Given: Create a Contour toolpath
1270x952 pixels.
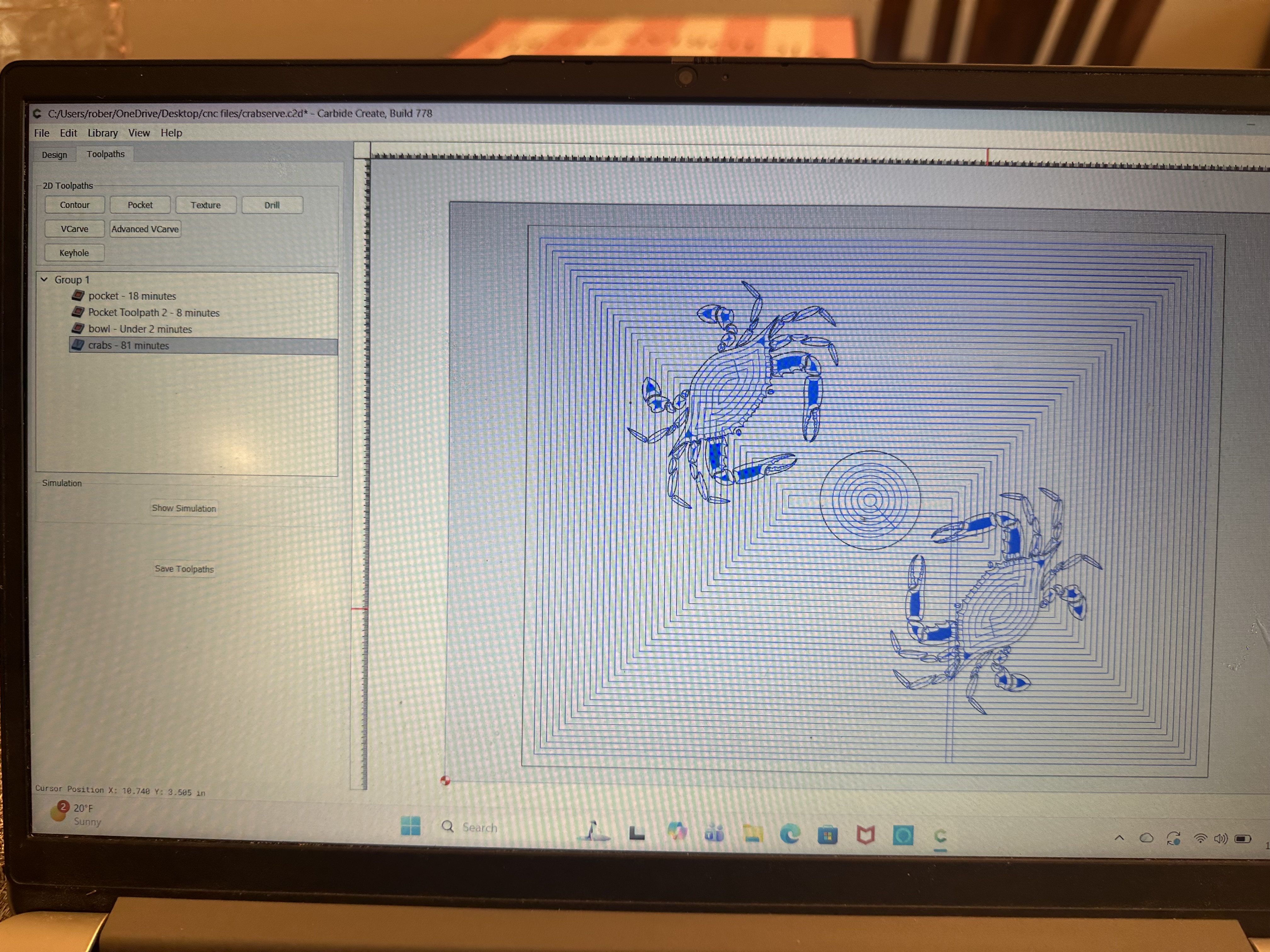Looking at the screenshot, I should [x=75, y=205].
